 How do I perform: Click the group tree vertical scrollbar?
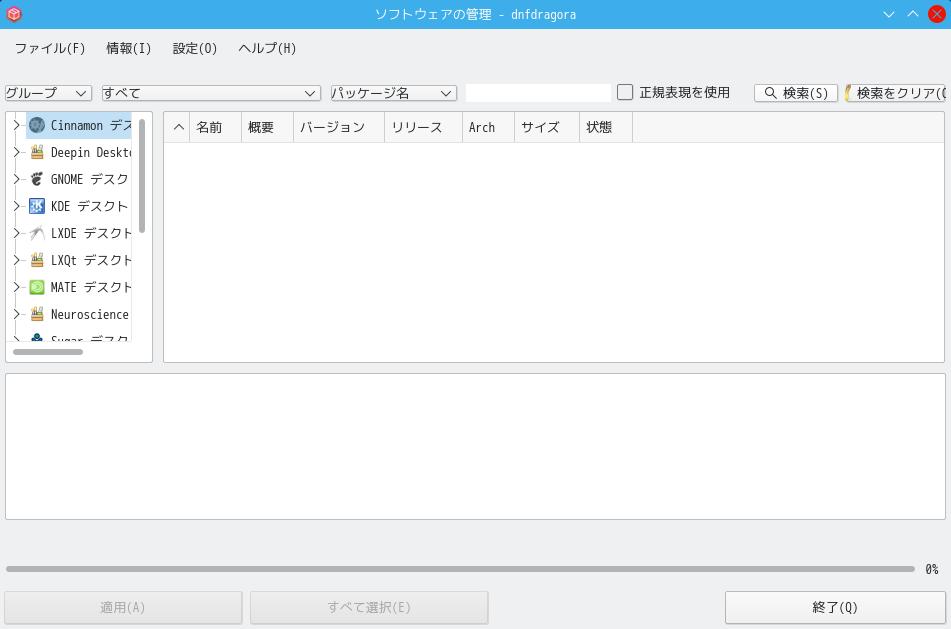(142, 176)
